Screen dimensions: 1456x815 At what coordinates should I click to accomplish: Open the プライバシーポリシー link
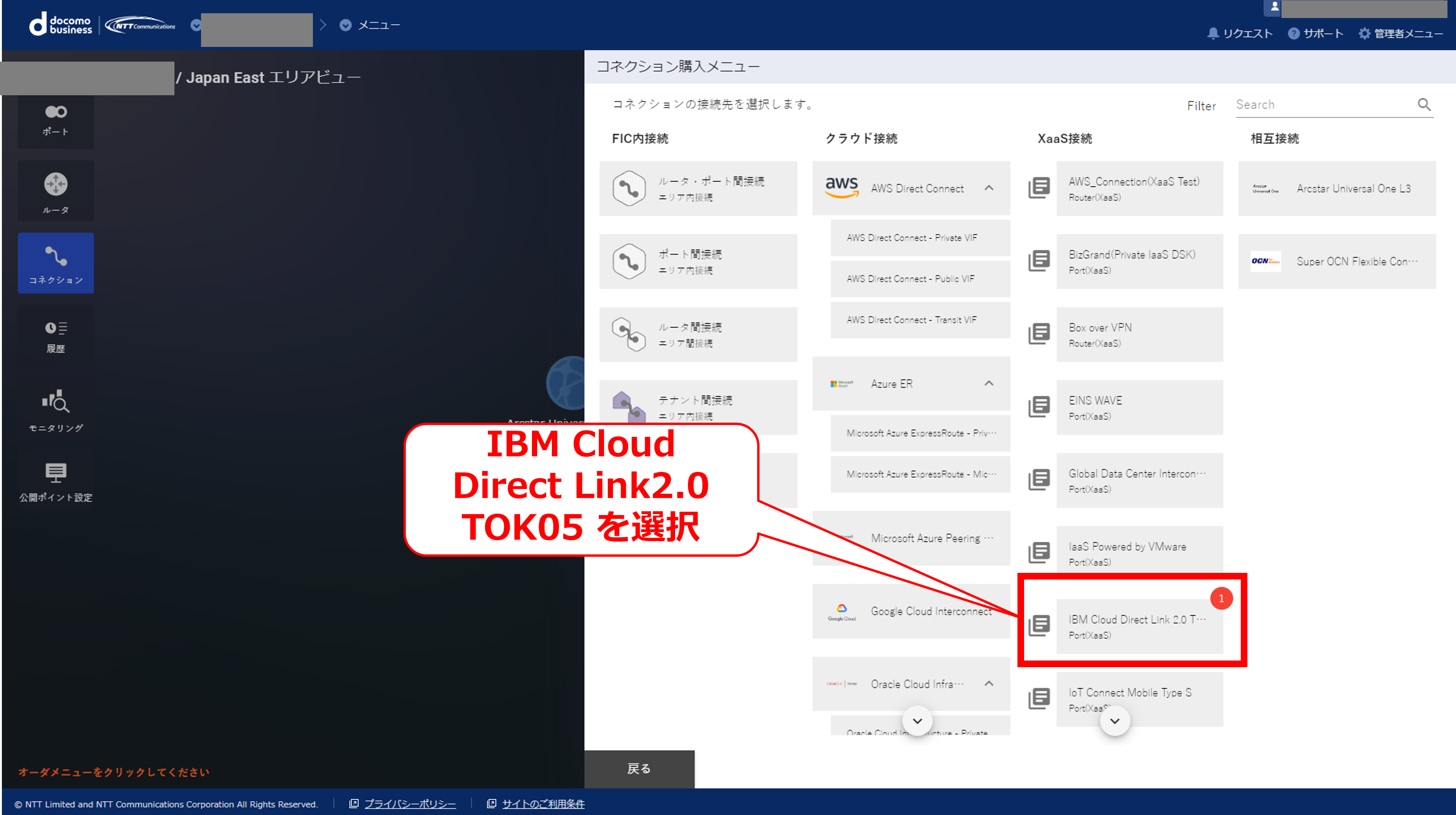pyautogui.click(x=410, y=804)
